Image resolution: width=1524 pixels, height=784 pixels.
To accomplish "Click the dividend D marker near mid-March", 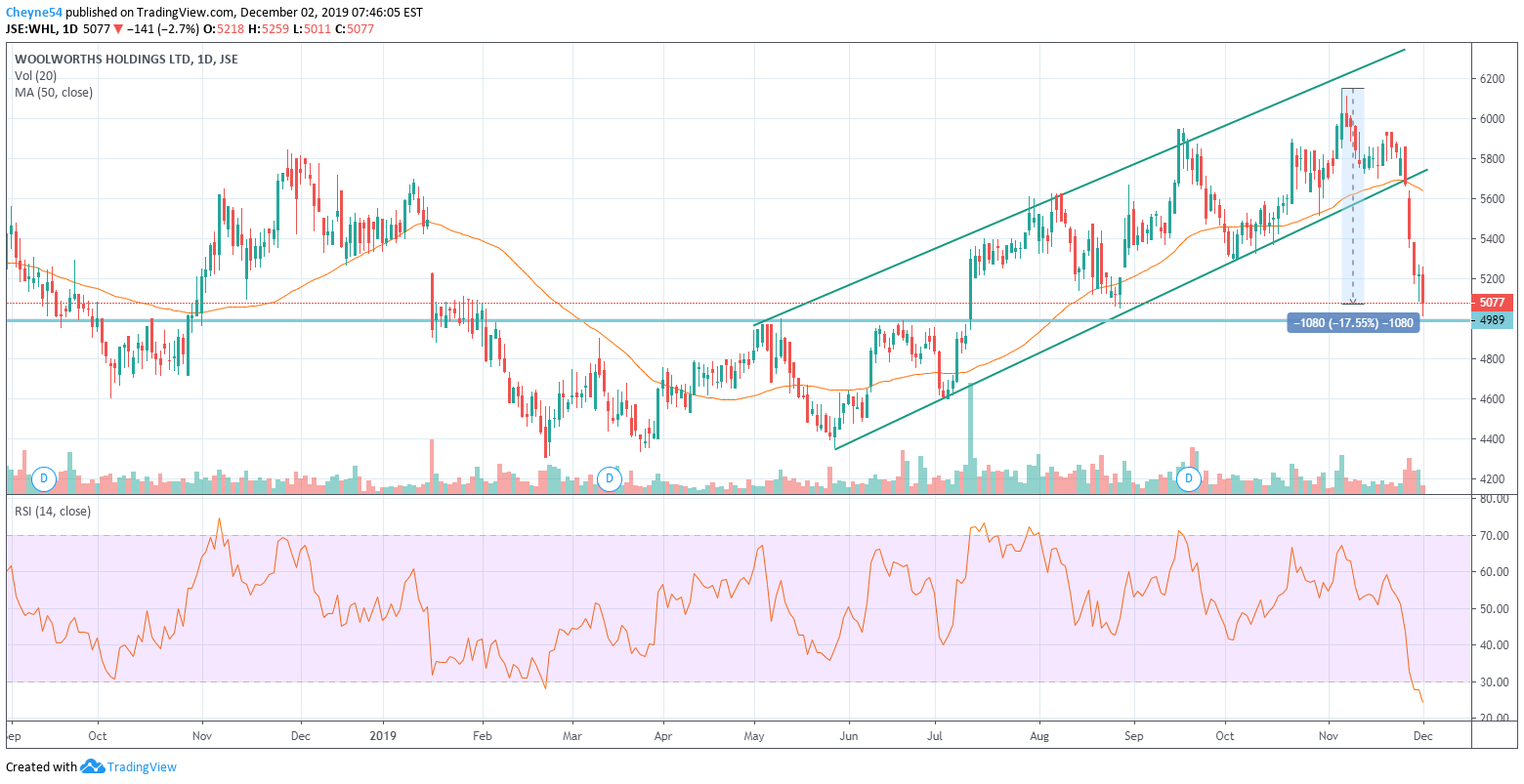I will tap(610, 478).
